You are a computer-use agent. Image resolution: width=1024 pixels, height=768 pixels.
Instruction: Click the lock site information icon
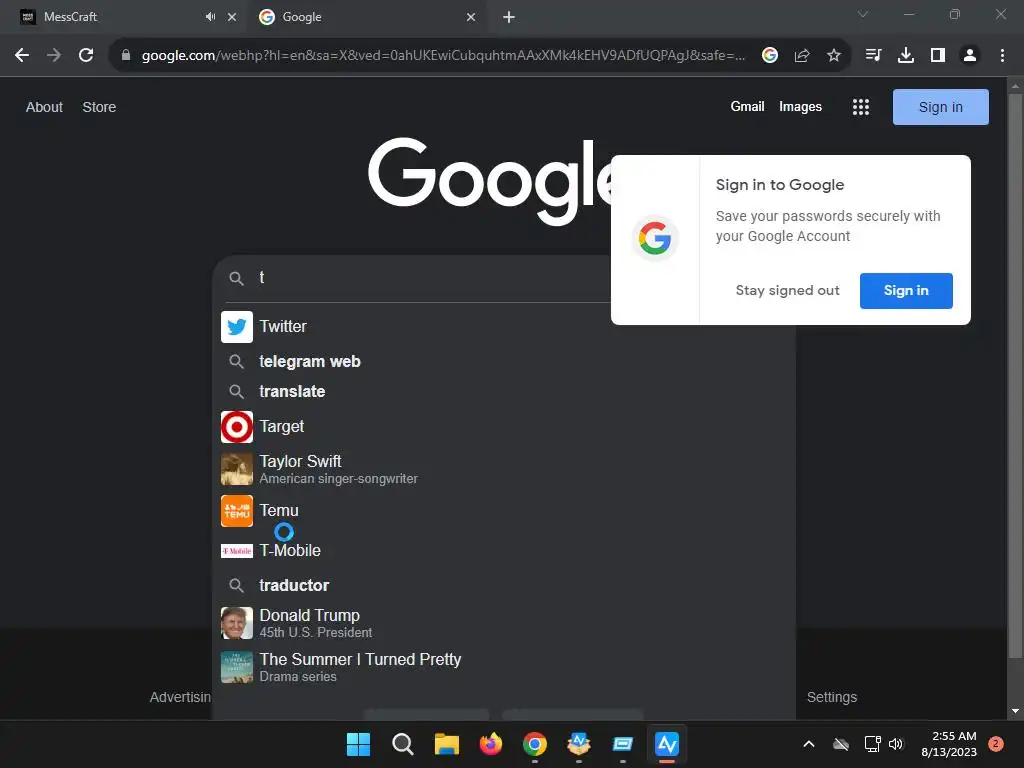126,55
